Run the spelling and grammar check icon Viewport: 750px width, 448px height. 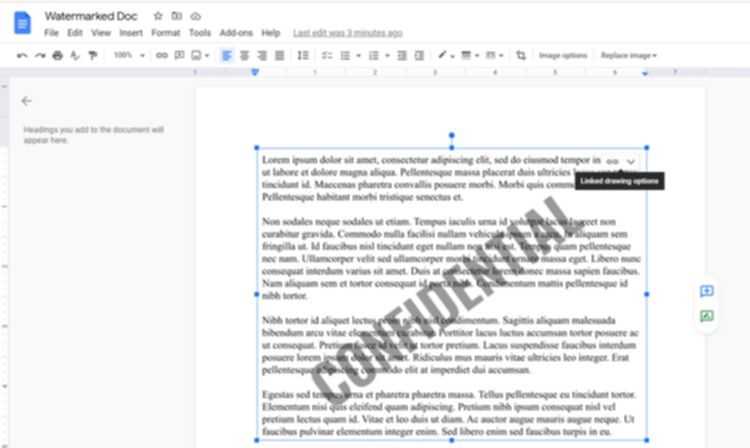[75, 55]
